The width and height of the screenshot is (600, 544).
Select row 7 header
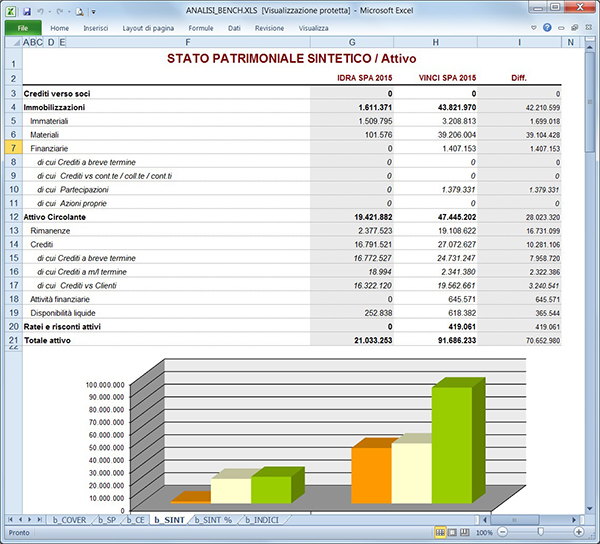tap(14, 148)
